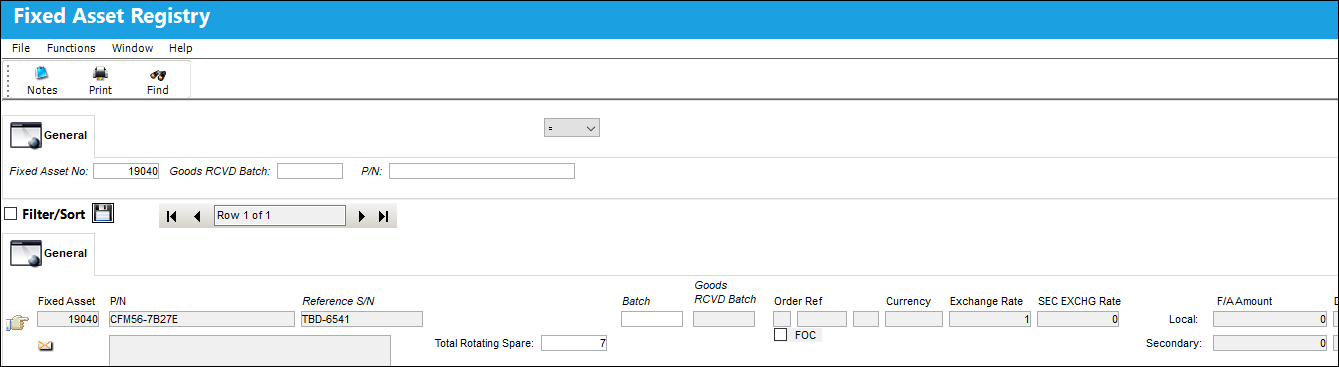The image size is (1339, 367).
Task: Go to last row arrow
Action: click(x=383, y=216)
